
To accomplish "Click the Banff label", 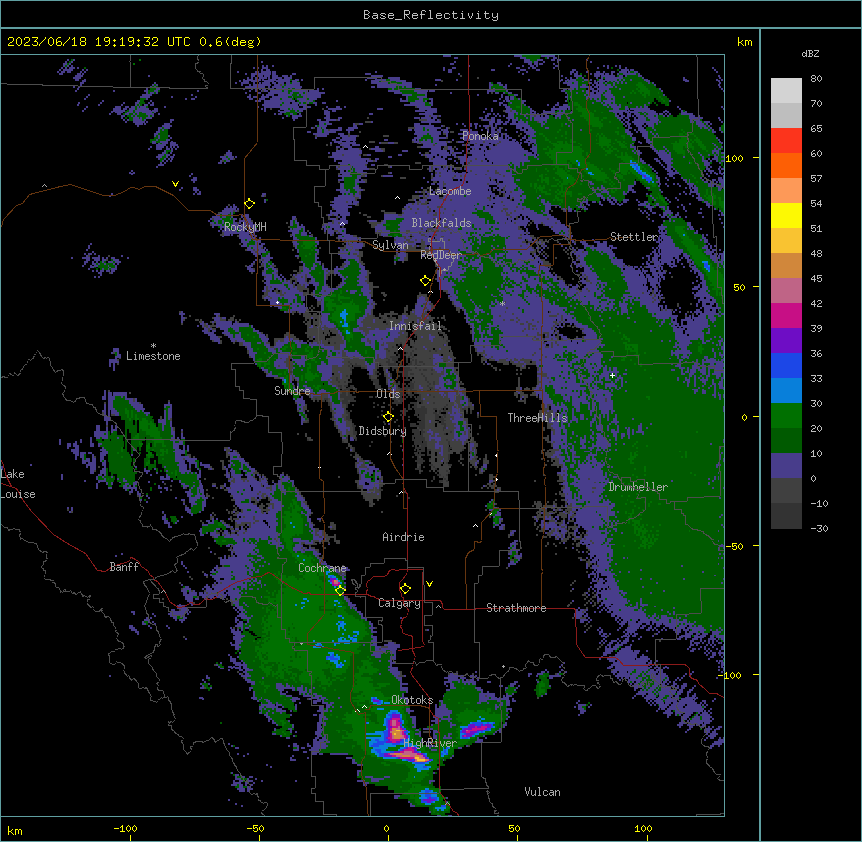I will coord(124,567).
